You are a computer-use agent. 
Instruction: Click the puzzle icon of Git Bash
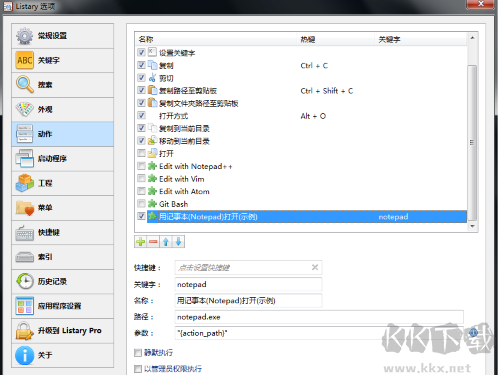152,204
